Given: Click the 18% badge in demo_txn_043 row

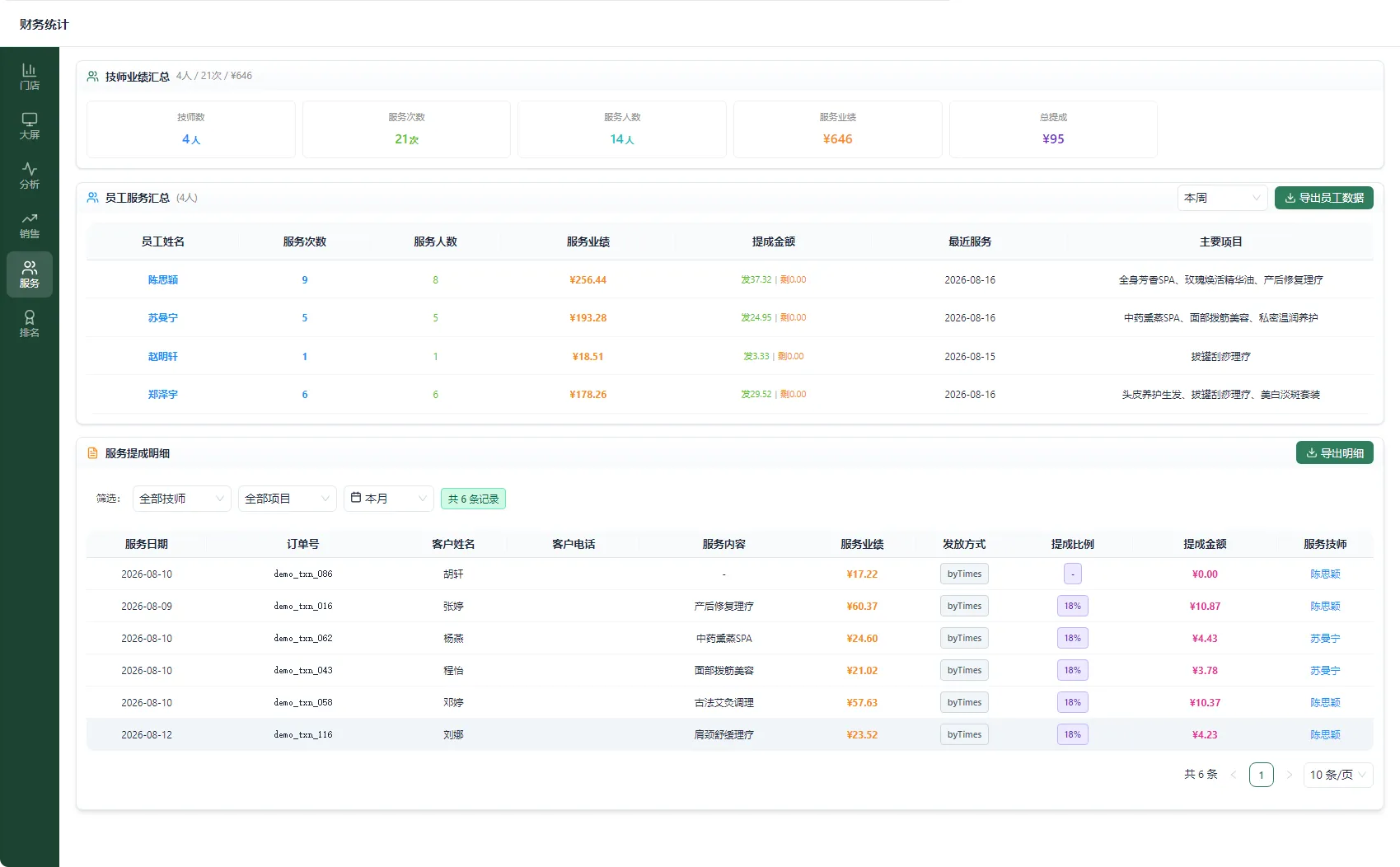Looking at the screenshot, I should [x=1073, y=671].
